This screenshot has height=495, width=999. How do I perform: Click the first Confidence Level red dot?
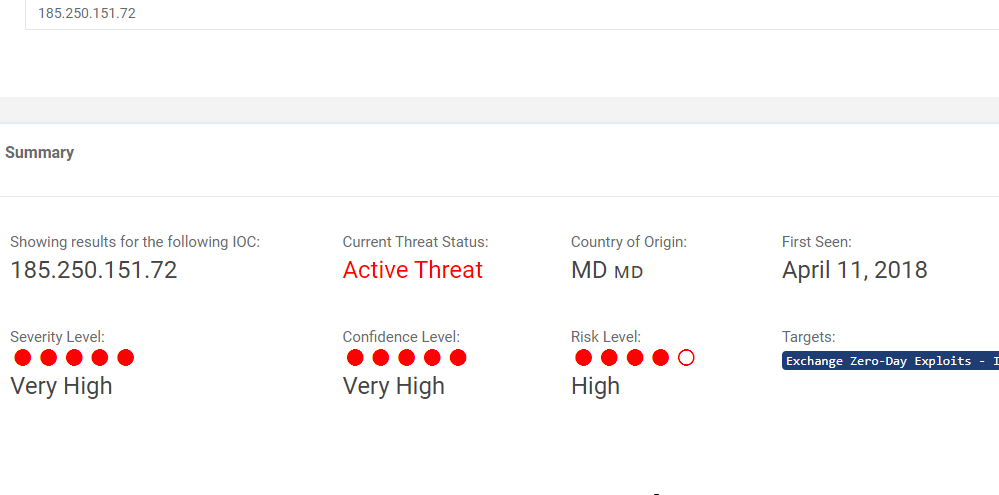pos(355,358)
